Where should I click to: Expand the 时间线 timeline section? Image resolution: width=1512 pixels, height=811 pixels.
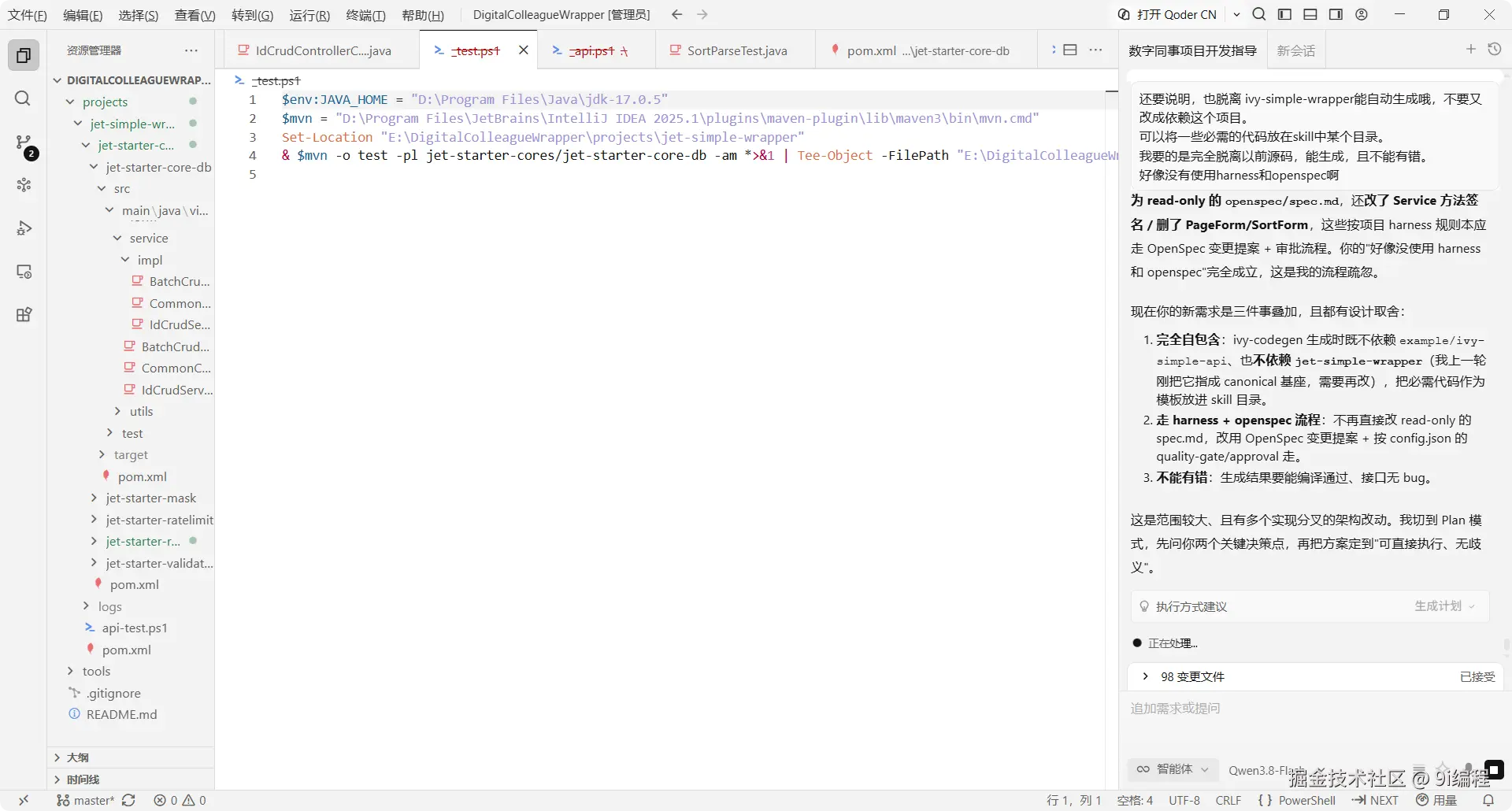(x=131, y=780)
